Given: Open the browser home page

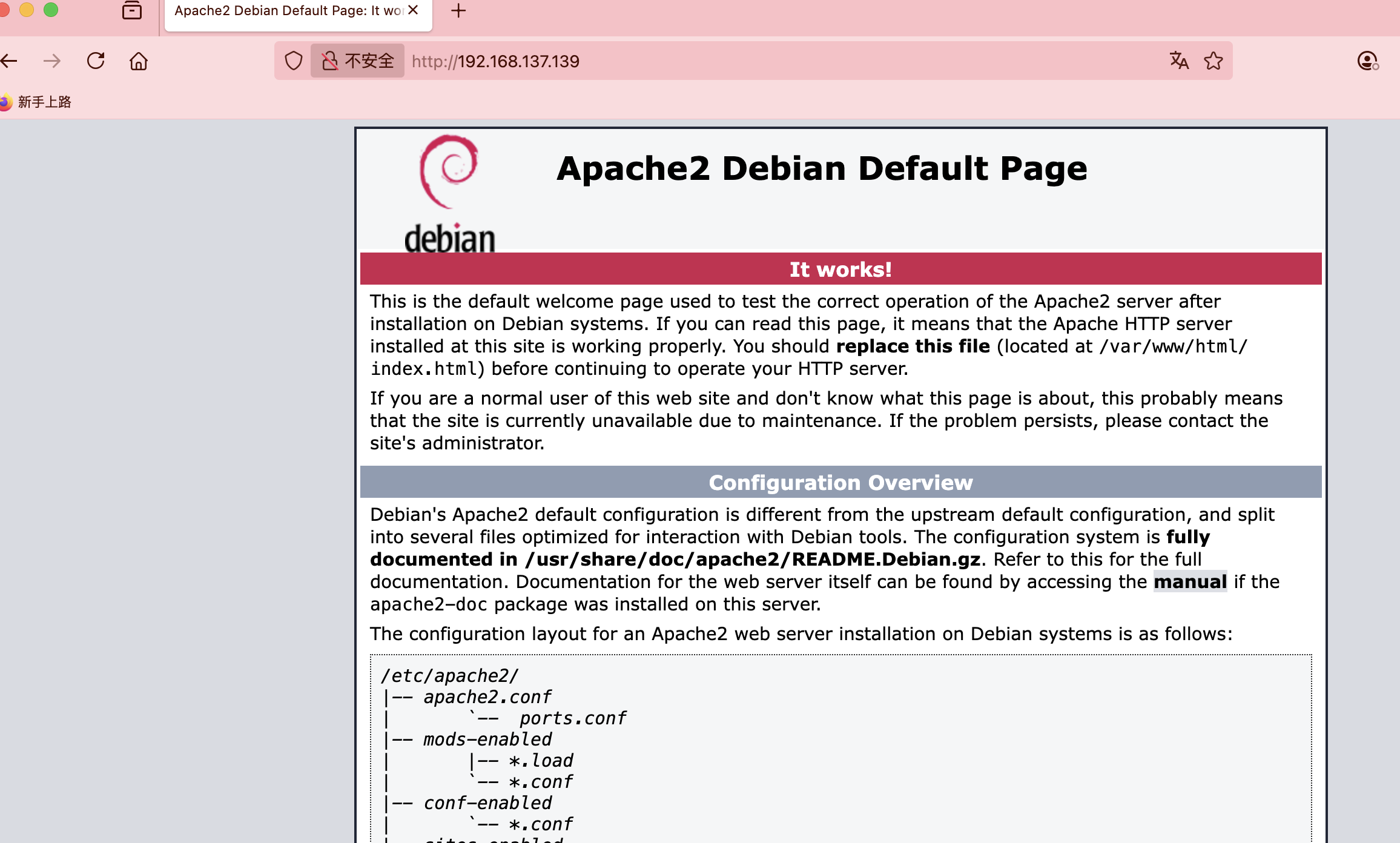Looking at the screenshot, I should pos(139,61).
